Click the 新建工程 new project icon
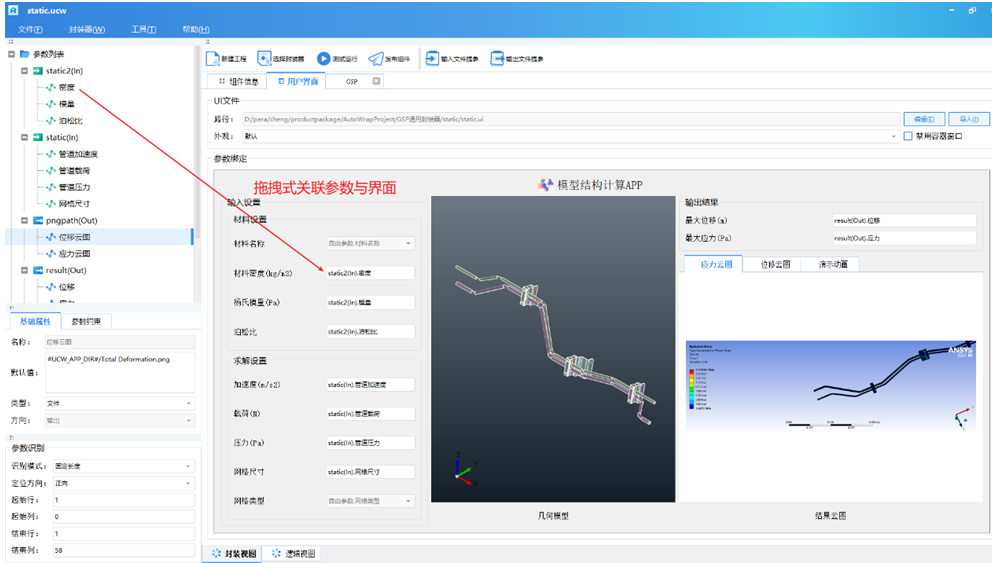992x563 pixels. click(212, 59)
